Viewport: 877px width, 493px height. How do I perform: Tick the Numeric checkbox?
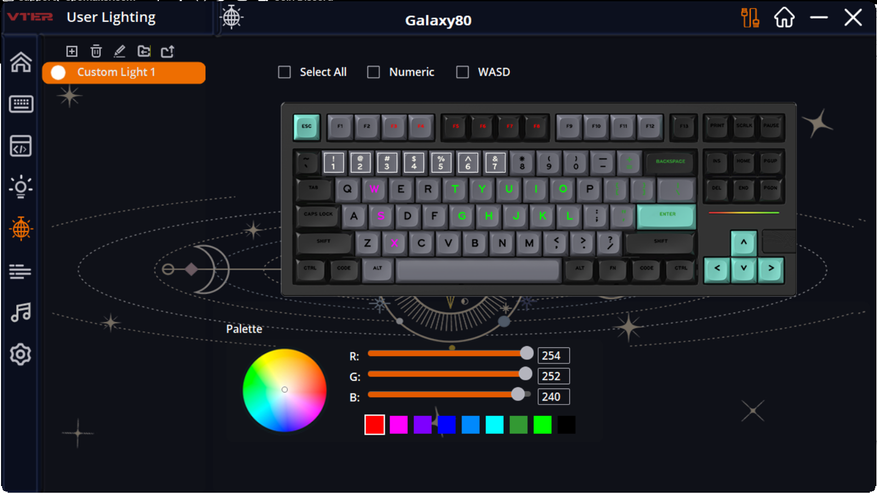pos(374,72)
